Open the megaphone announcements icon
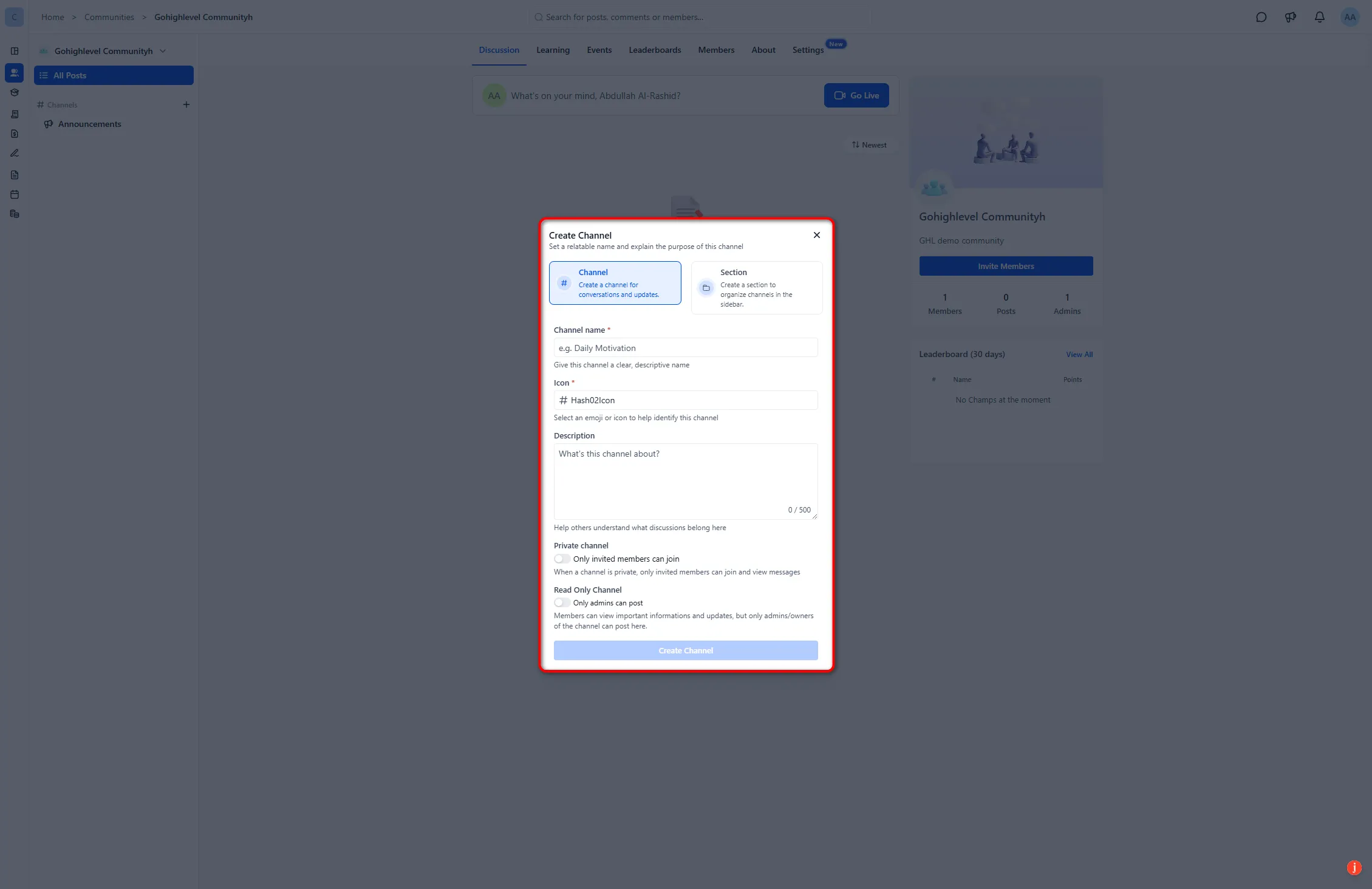Image resolution: width=1372 pixels, height=889 pixels. point(1290,17)
